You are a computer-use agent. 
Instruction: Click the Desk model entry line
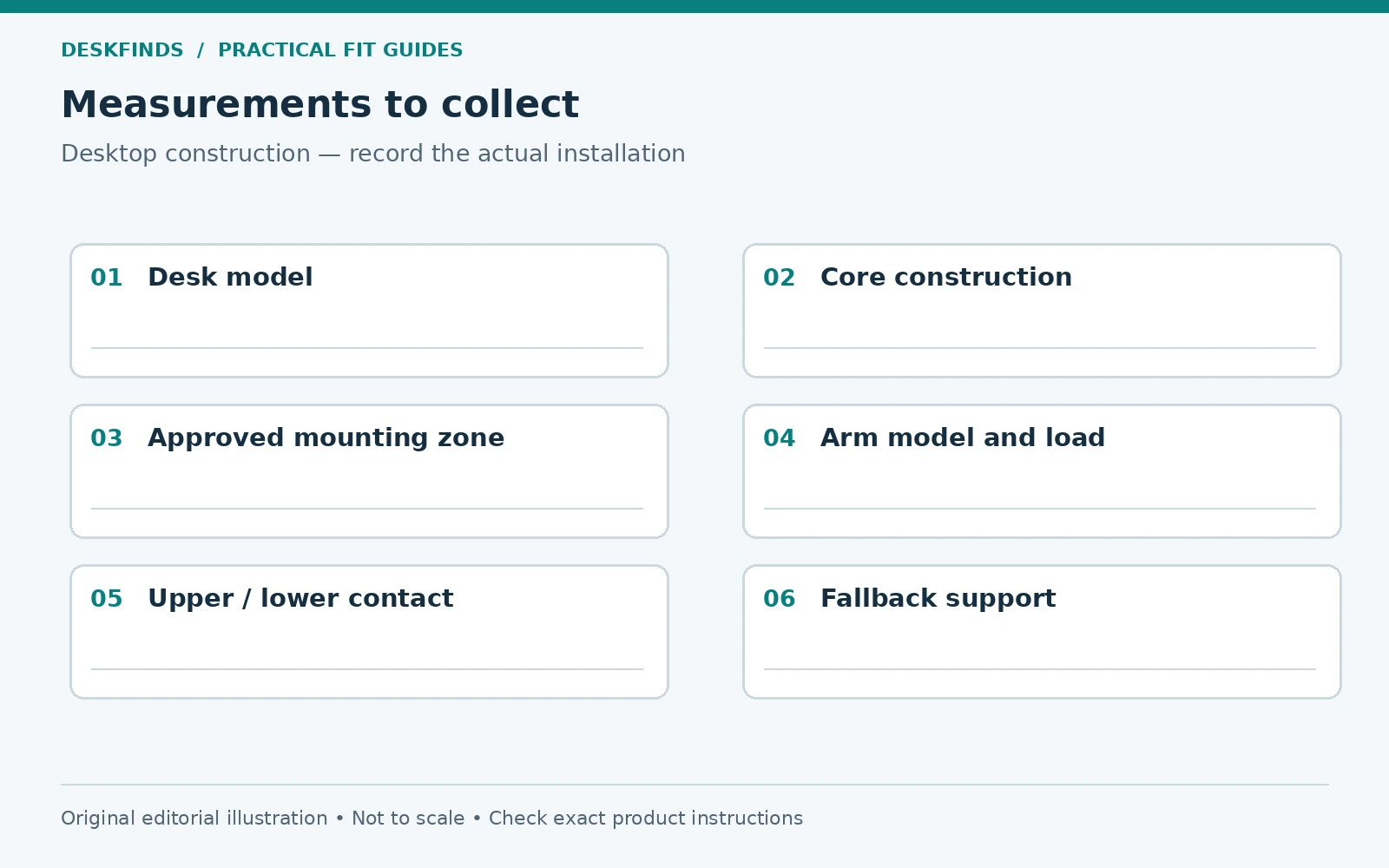367,348
